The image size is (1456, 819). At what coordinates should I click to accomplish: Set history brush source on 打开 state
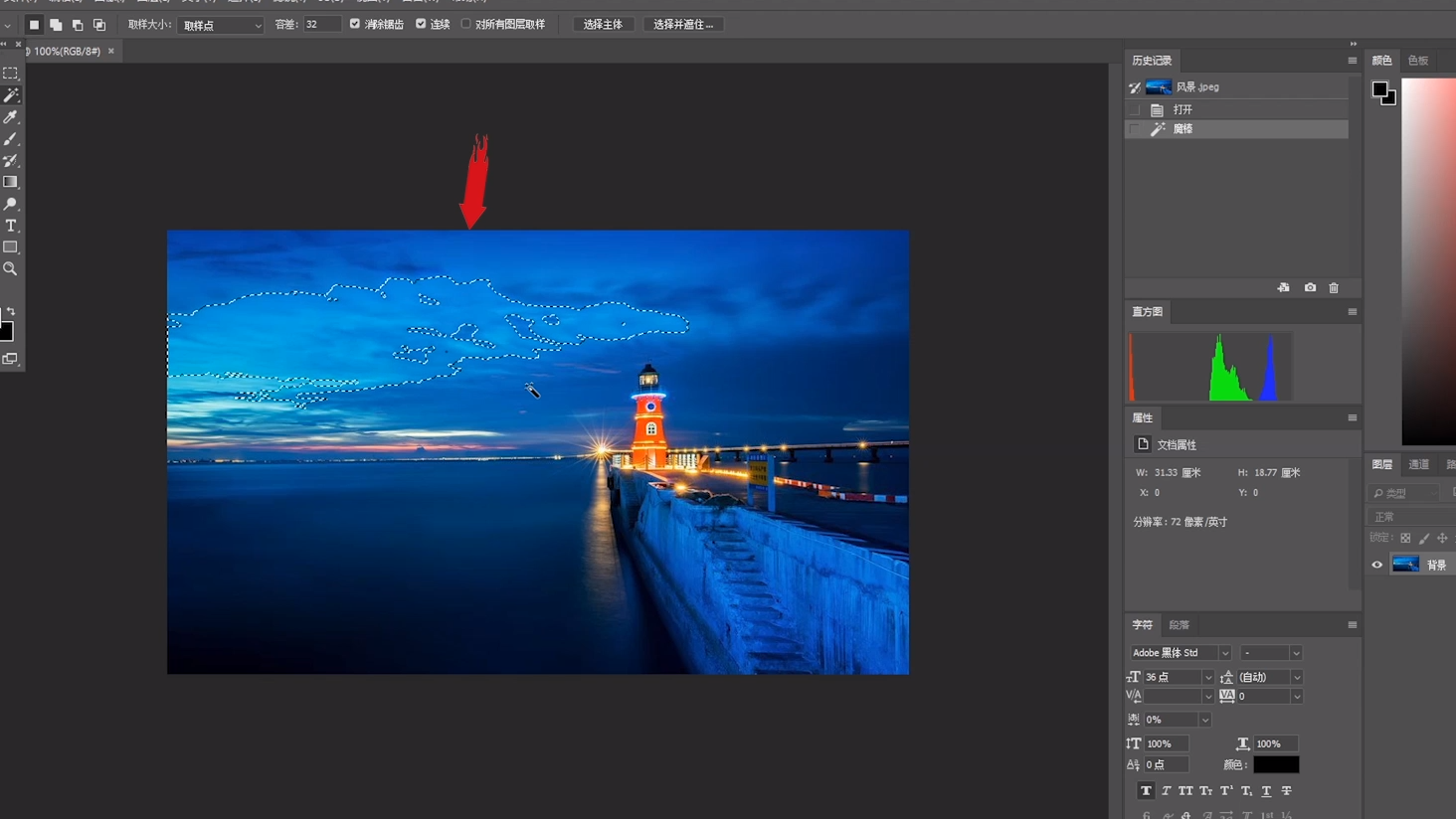point(1135,109)
